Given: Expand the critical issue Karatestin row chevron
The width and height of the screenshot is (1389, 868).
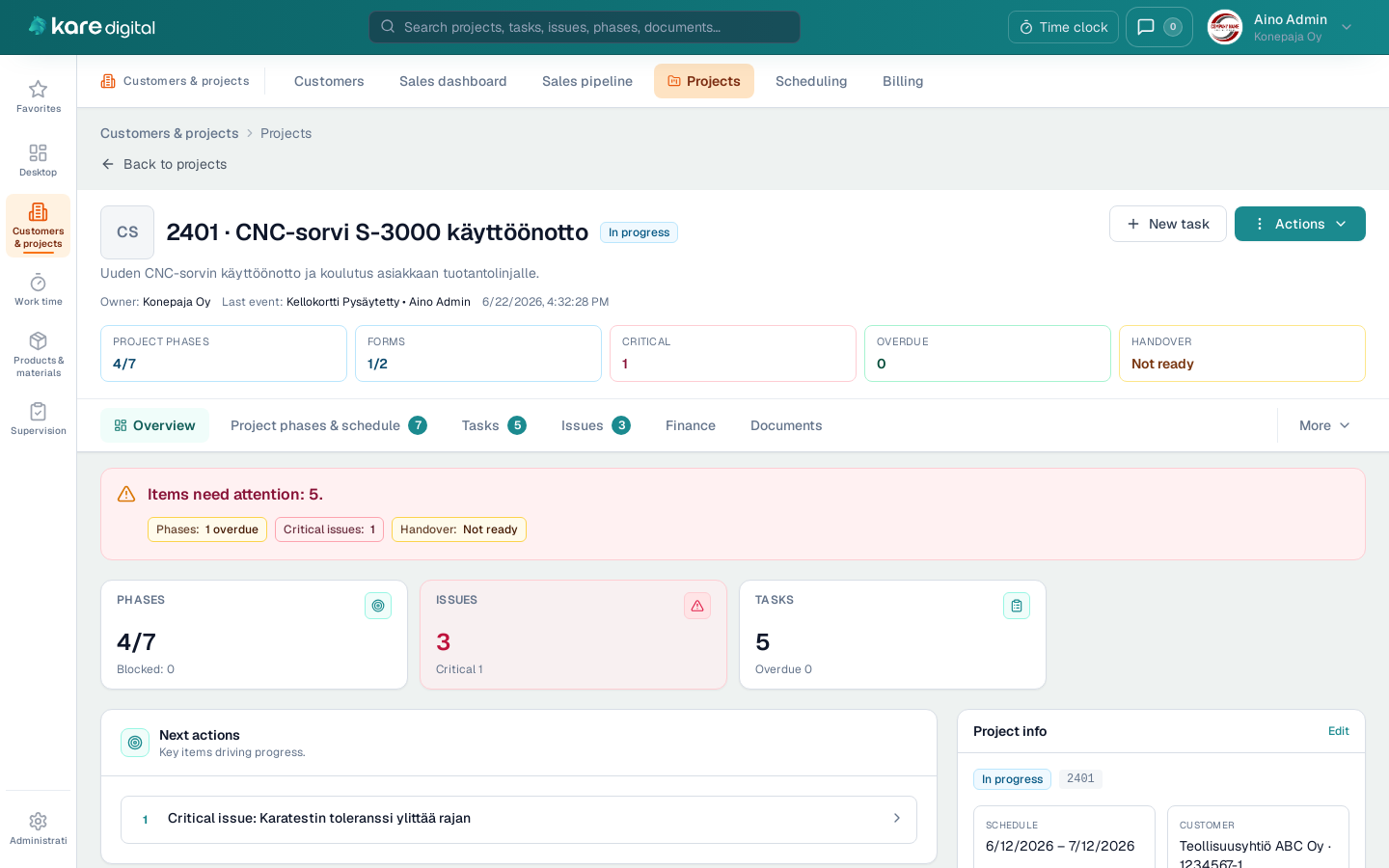Looking at the screenshot, I should pos(896,818).
